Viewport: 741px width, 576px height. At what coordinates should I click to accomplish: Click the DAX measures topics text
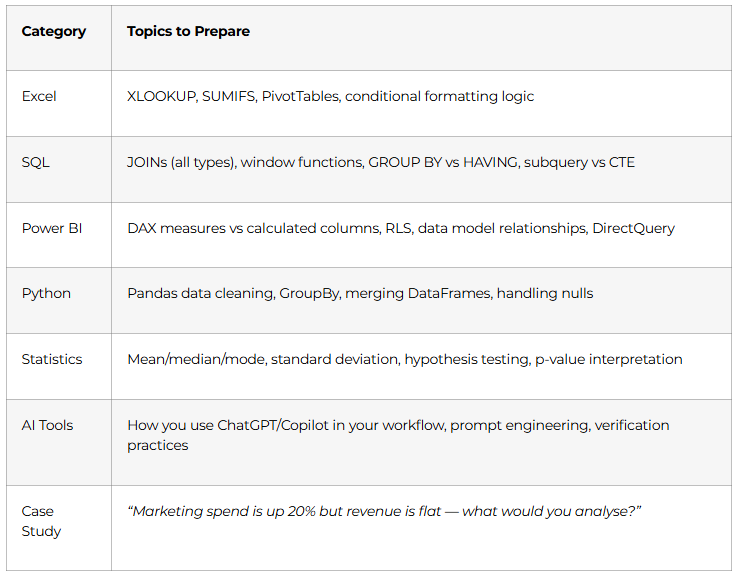tap(401, 228)
